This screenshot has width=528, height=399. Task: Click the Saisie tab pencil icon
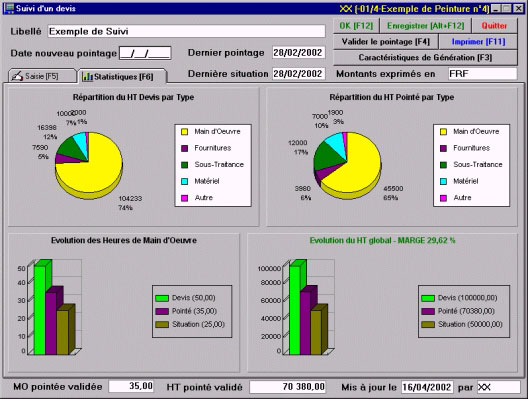[x=17, y=76]
